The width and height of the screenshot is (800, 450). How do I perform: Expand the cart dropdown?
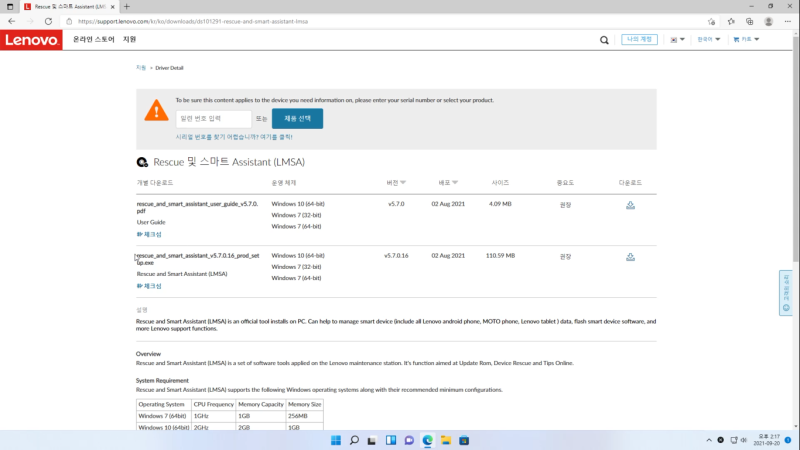[746, 39]
